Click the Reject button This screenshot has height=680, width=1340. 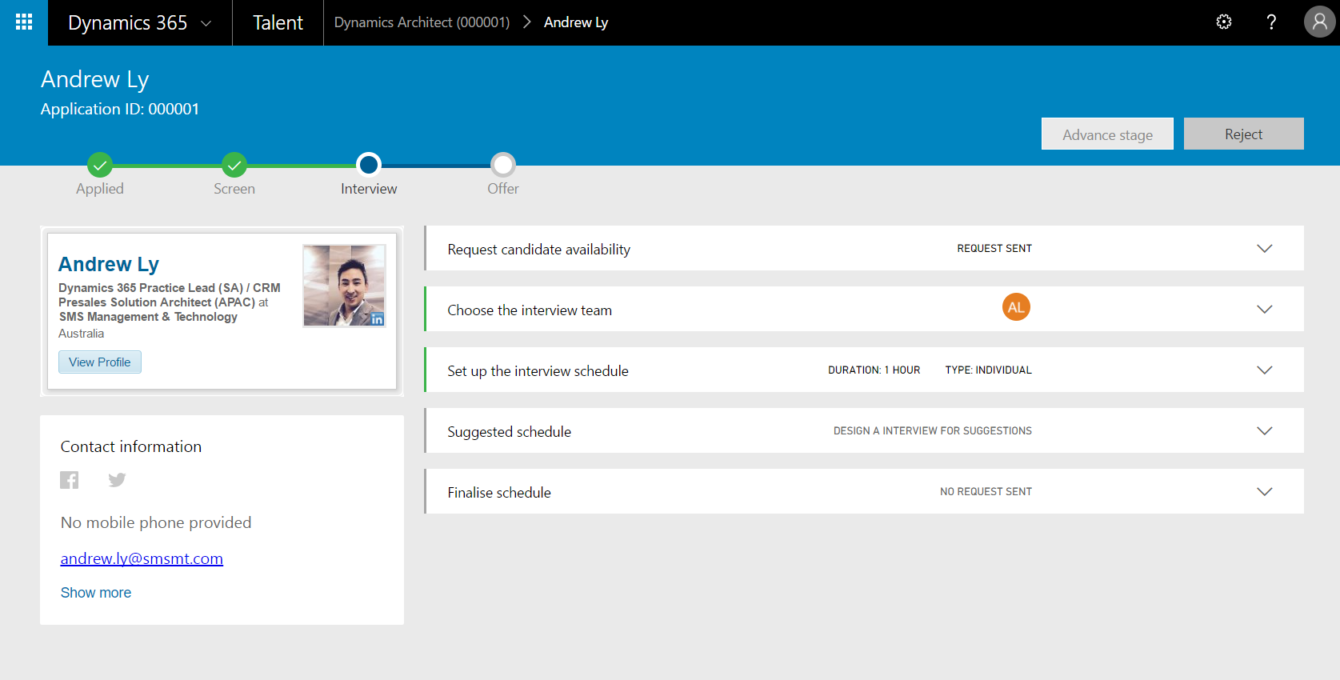(1244, 134)
